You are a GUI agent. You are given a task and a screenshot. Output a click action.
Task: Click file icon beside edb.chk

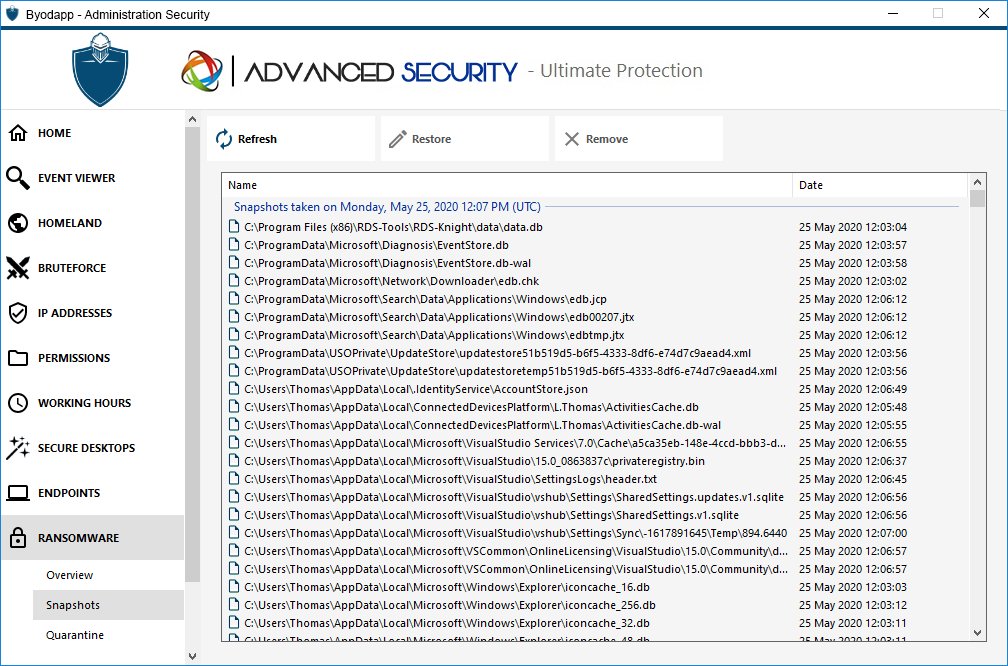coord(234,281)
